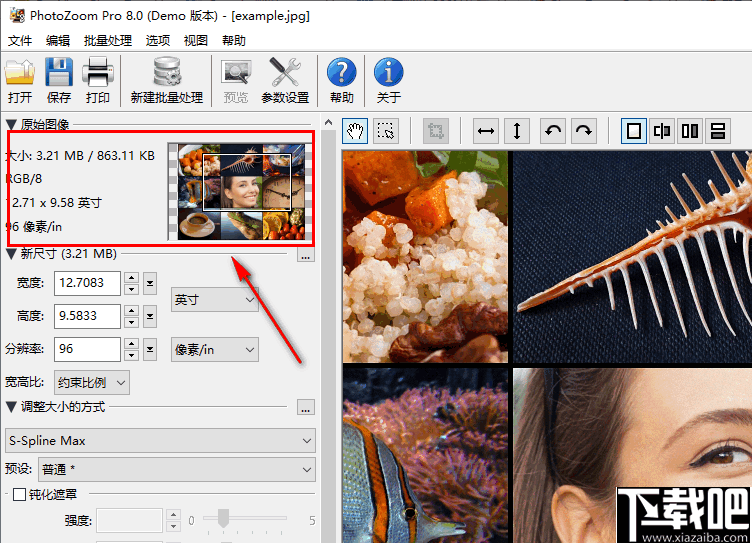This screenshot has height=543, width=752.
Task: Click the 强度 strength value field
Action: tap(129, 520)
